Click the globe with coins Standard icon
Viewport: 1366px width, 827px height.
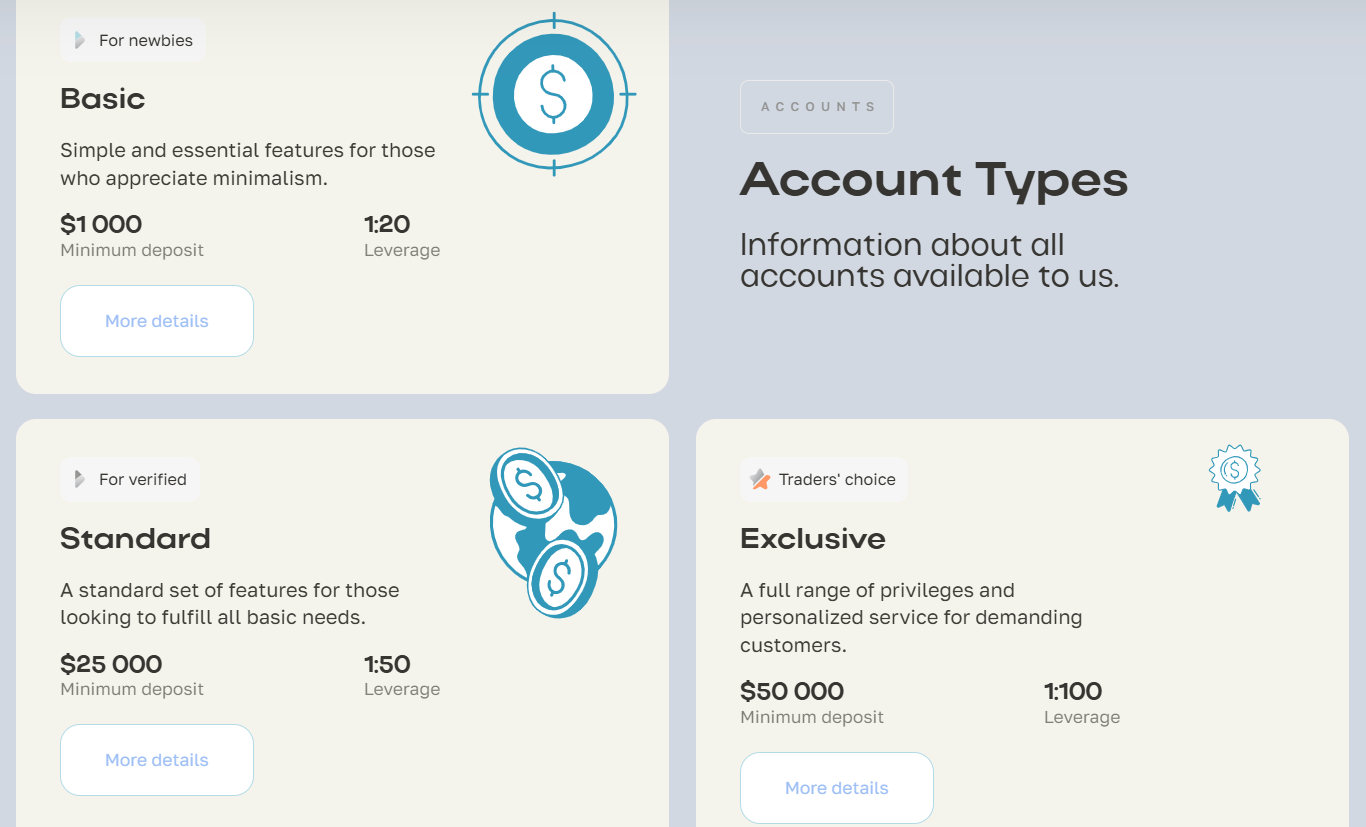click(553, 532)
